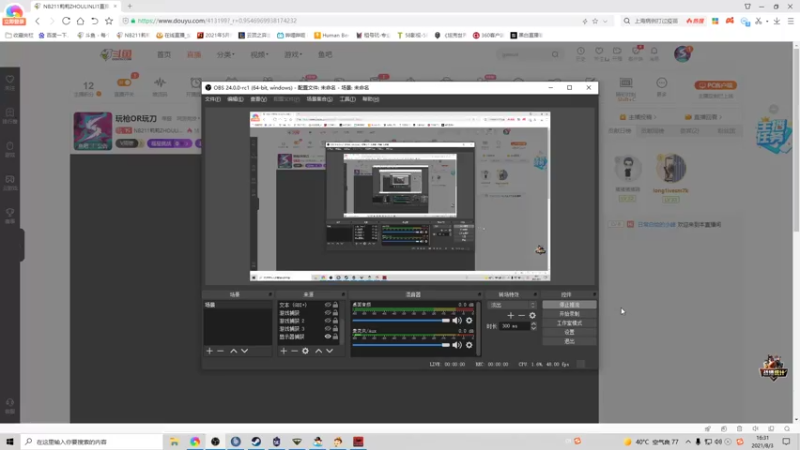The image size is (800, 450).
Task: Click the stop streaming button in Controls
Action: point(569,305)
